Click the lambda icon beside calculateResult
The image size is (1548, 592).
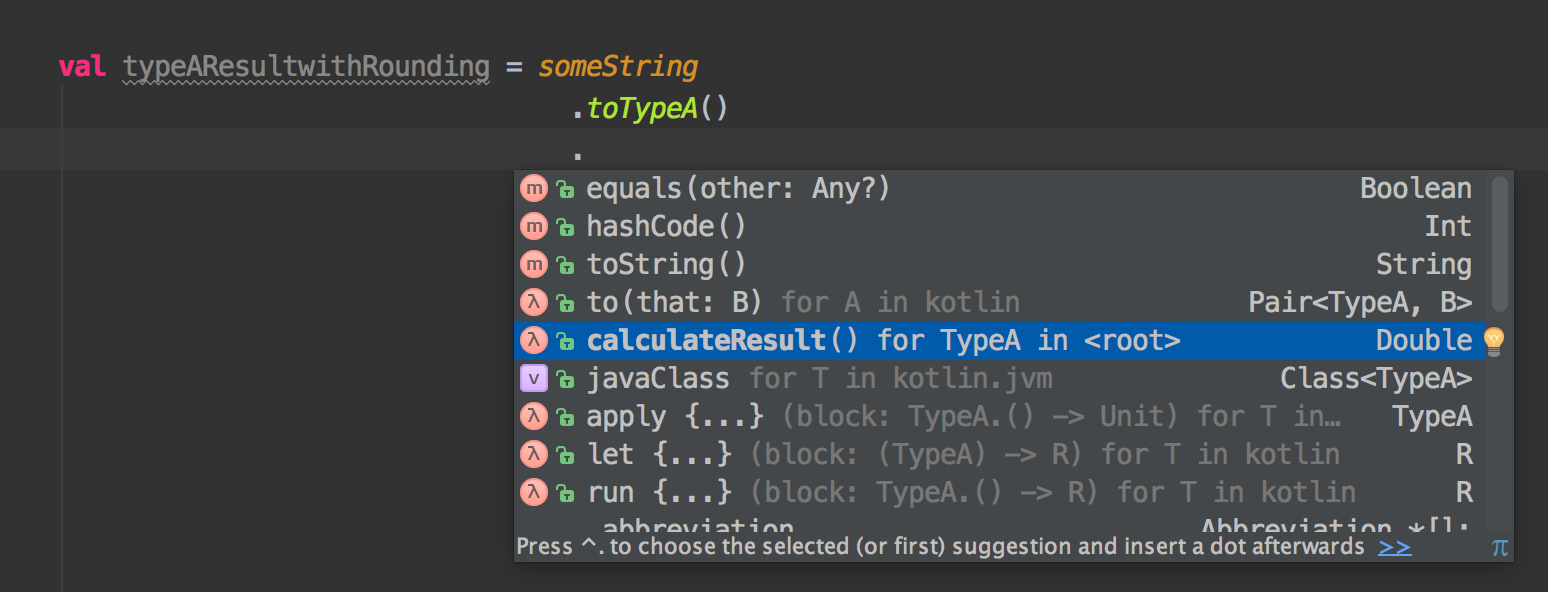click(534, 340)
